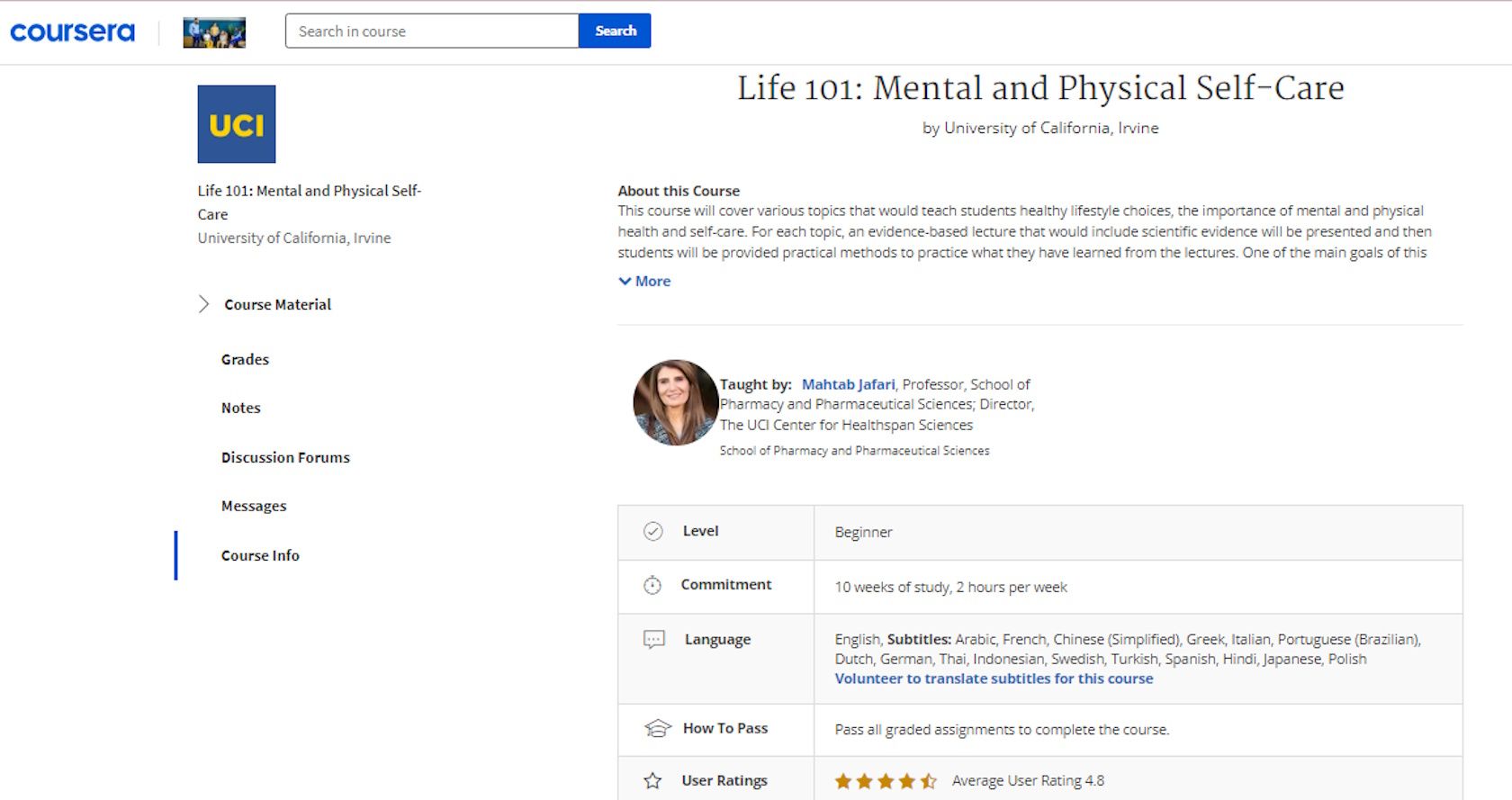
Task: Go to the Grades section
Action: [x=245, y=359]
